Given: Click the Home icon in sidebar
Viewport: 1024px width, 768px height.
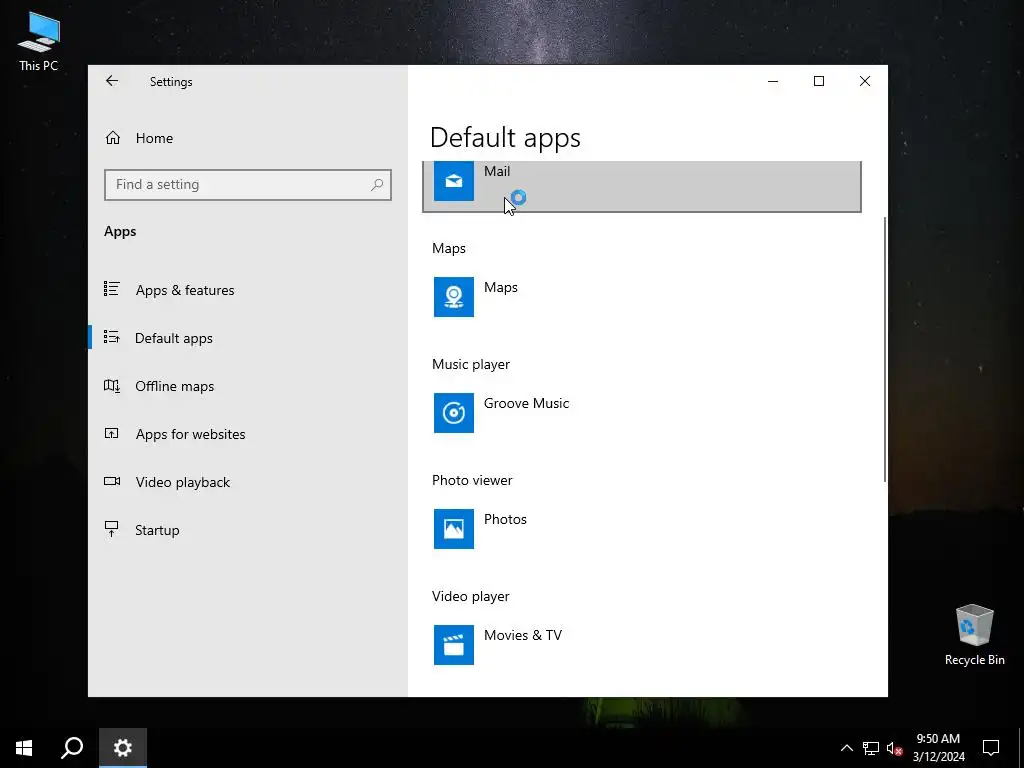Looking at the screenshot, I should pos(113,138).
